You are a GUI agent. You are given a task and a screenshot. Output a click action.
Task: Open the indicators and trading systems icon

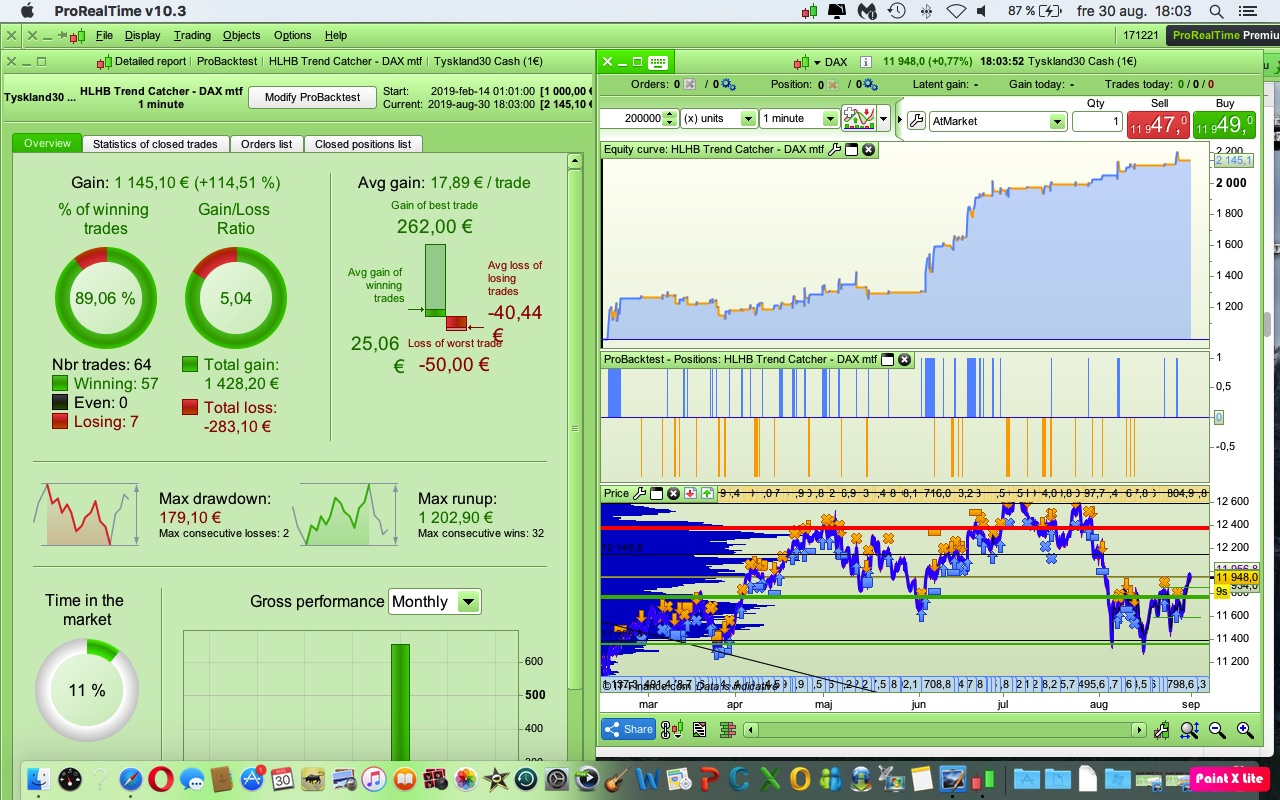coord(859,119)
